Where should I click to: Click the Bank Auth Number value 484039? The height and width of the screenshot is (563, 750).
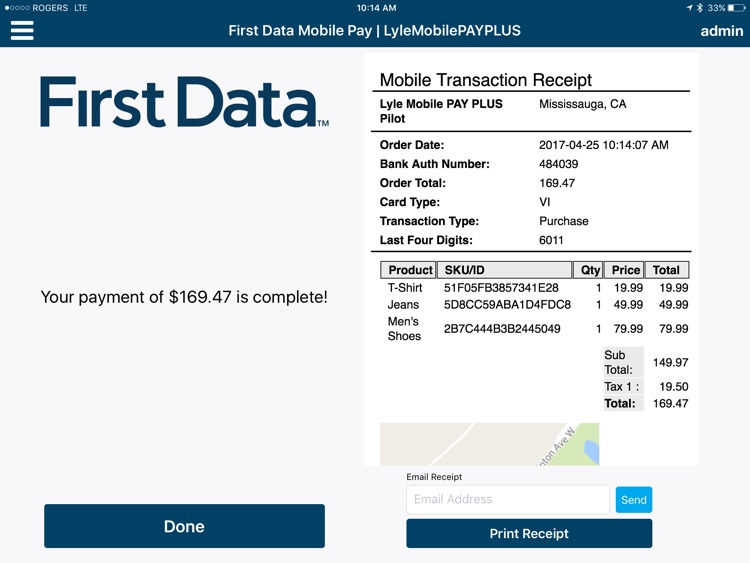559,164
